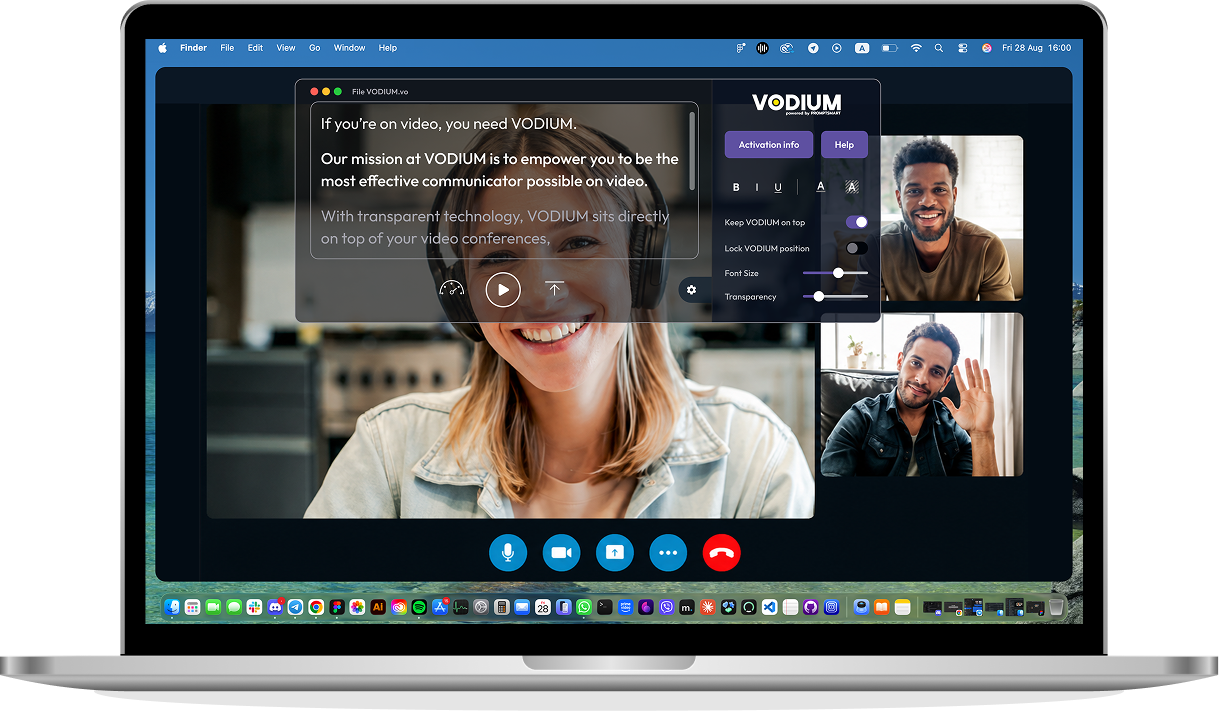Adjust the Font Size slider
This screenshot has width=1219, height=711.
pos(836,273)
